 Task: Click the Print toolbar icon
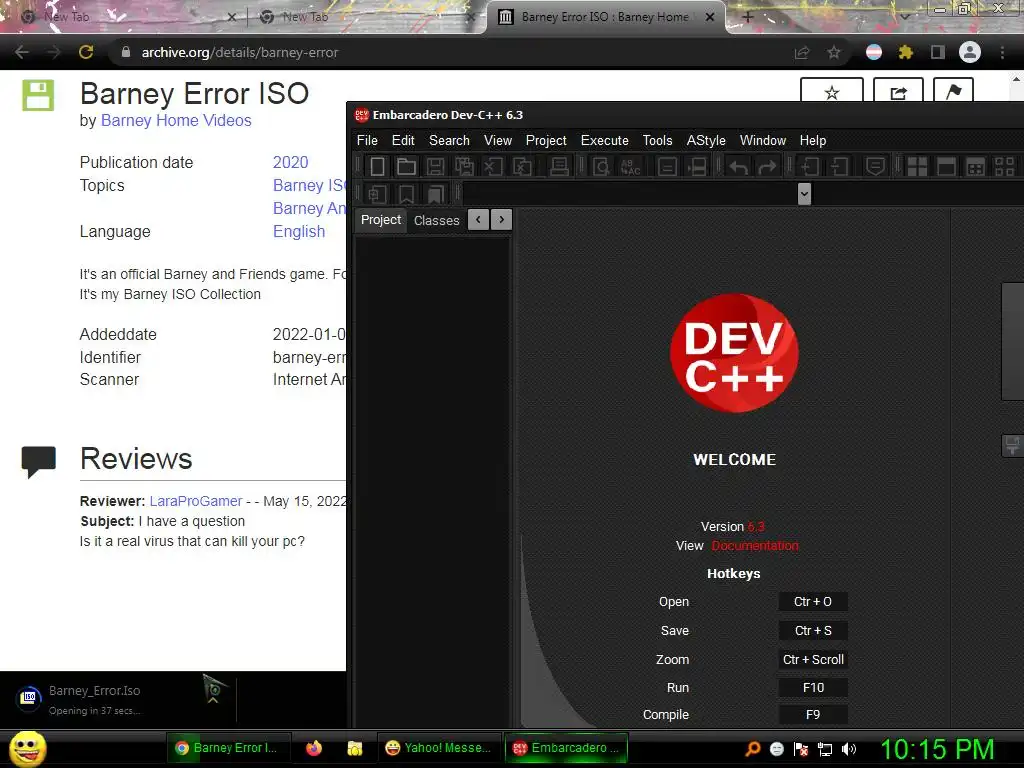(x=559, y=167)
